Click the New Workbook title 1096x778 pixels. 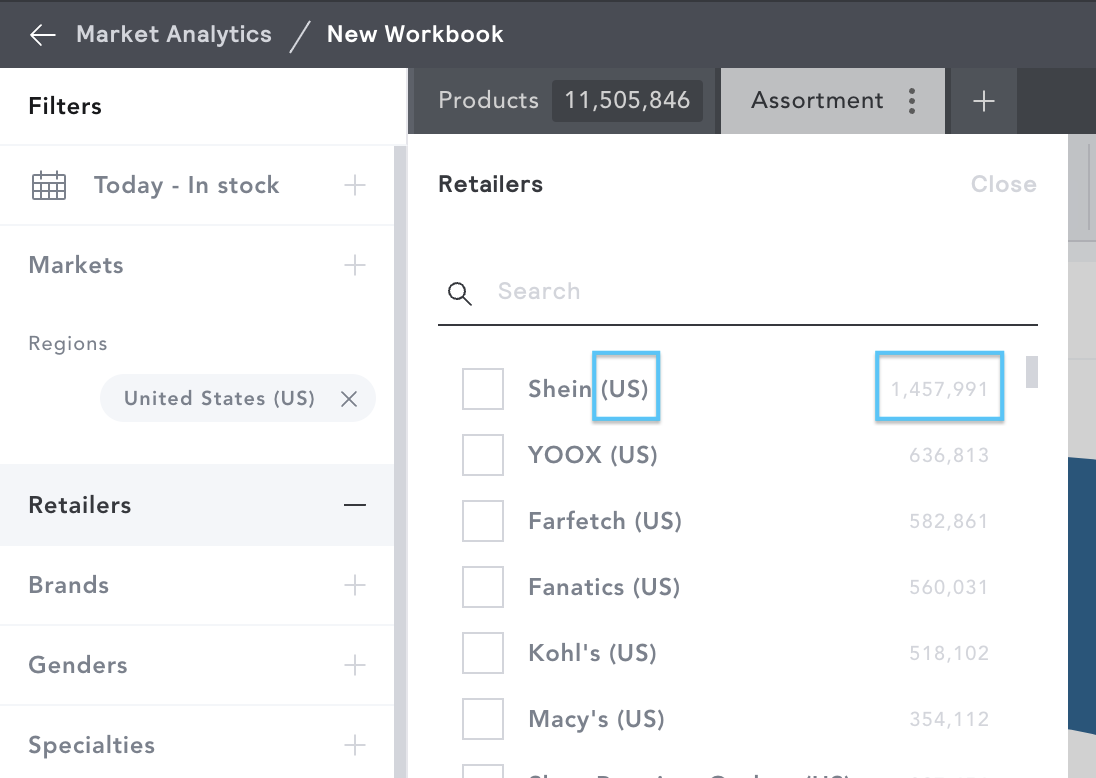[x=415, y=34]
